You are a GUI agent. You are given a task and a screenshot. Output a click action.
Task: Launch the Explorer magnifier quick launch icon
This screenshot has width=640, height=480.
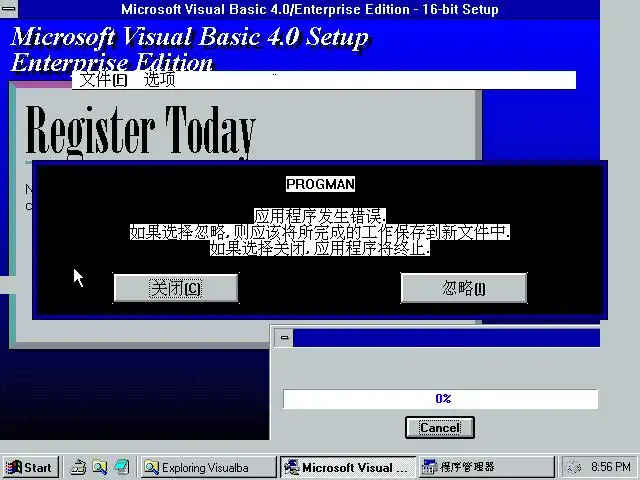(x=100, y=467)
